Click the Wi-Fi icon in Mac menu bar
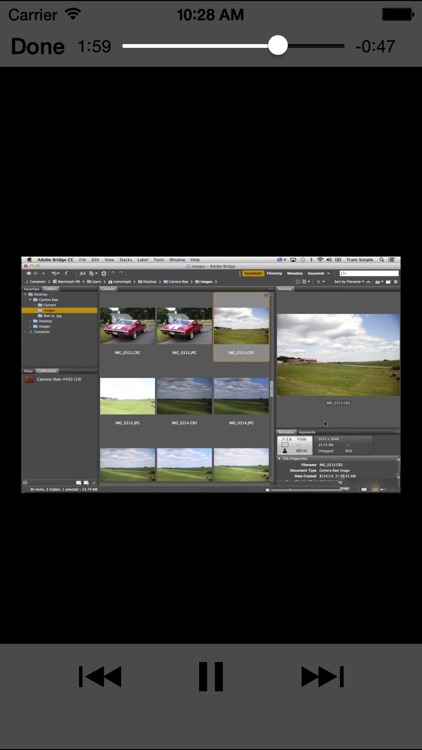The width and height of the screenshot is (422, 750). click(320, 260)
